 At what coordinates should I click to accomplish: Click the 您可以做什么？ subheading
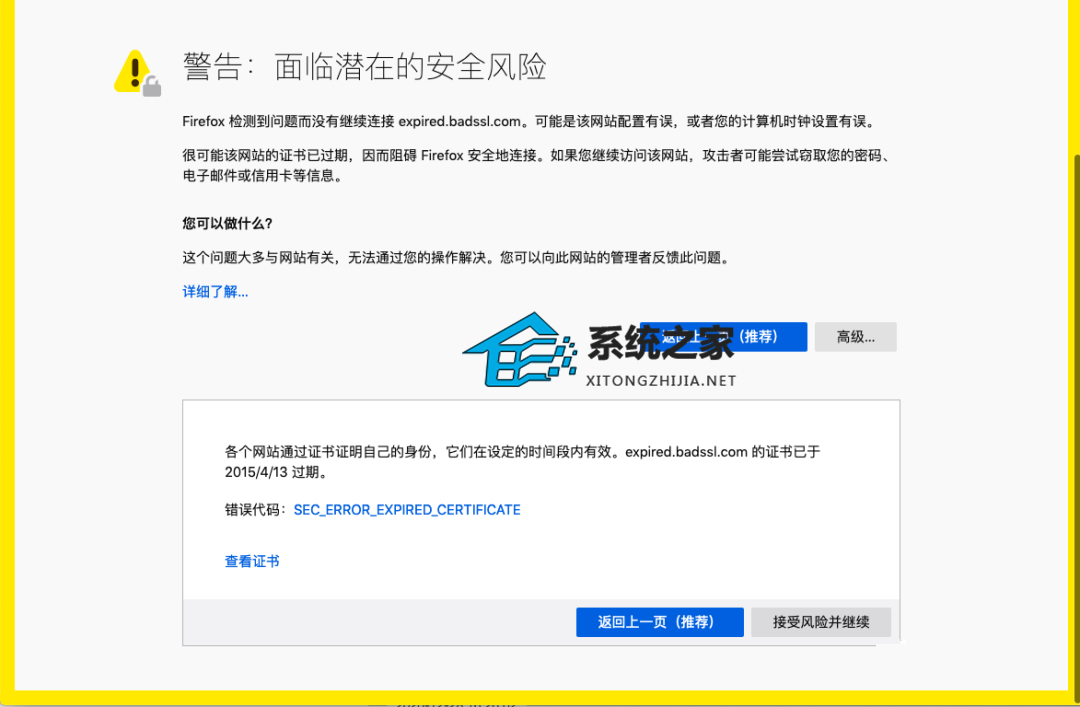point(228,223)
